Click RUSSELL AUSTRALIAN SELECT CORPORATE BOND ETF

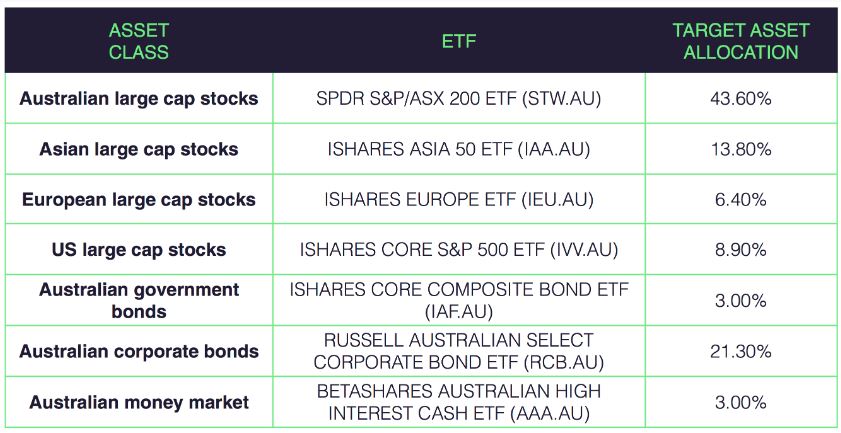pos(459,351)
